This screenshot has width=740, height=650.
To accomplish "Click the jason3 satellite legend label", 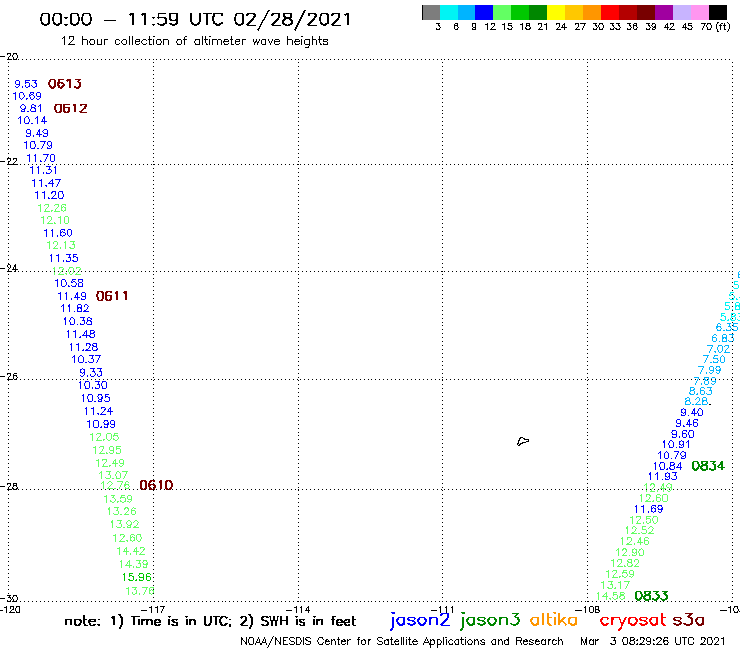I will [490, 620].
